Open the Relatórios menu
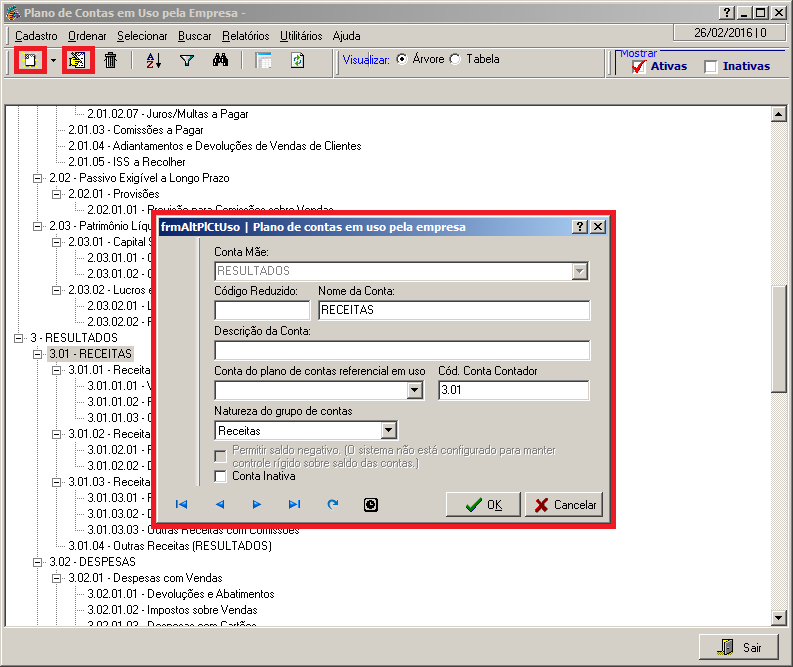 pos(245,35)
